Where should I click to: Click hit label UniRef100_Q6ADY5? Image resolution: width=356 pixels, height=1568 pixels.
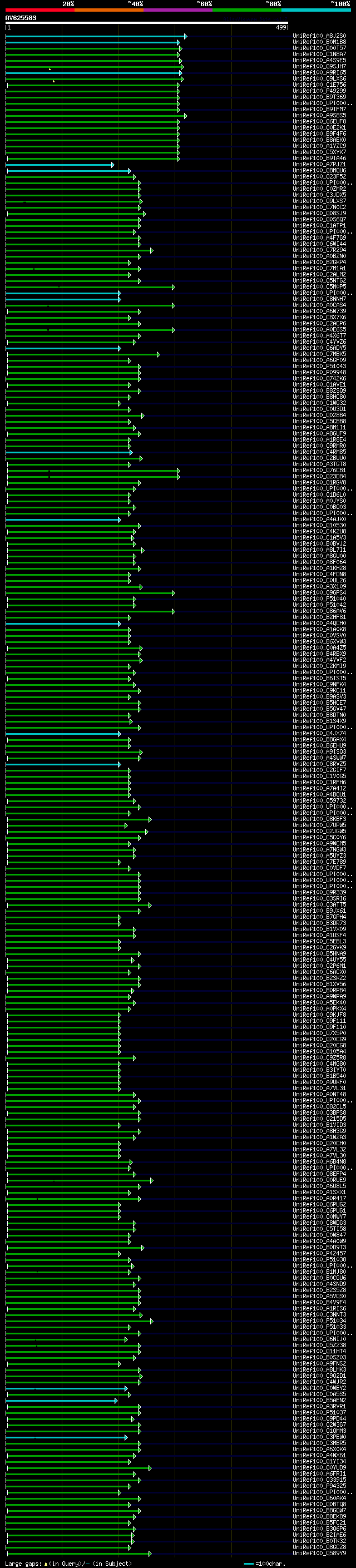click(319, 348)
